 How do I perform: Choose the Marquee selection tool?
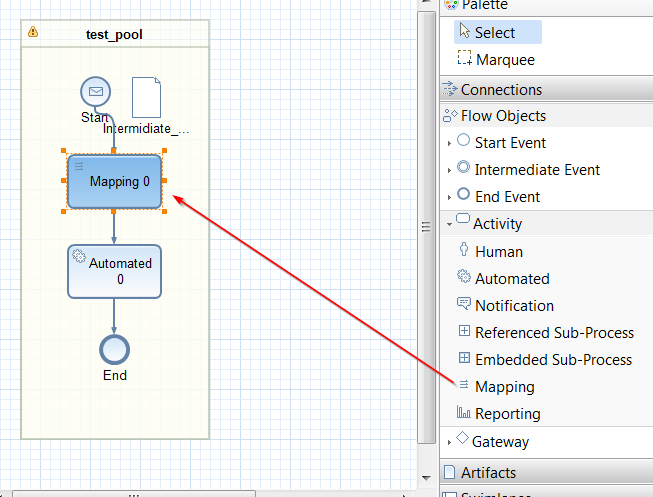(496, 59)
